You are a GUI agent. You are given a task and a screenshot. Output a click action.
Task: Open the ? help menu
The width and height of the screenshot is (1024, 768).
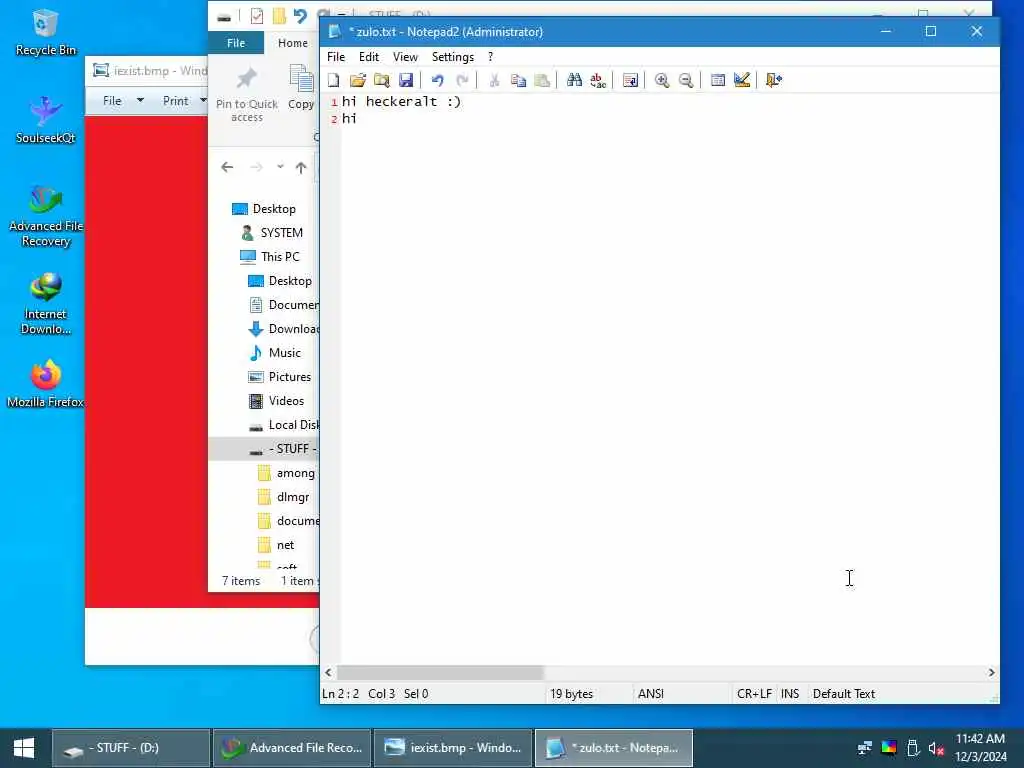pyautogui.click(x=490, y=57)
